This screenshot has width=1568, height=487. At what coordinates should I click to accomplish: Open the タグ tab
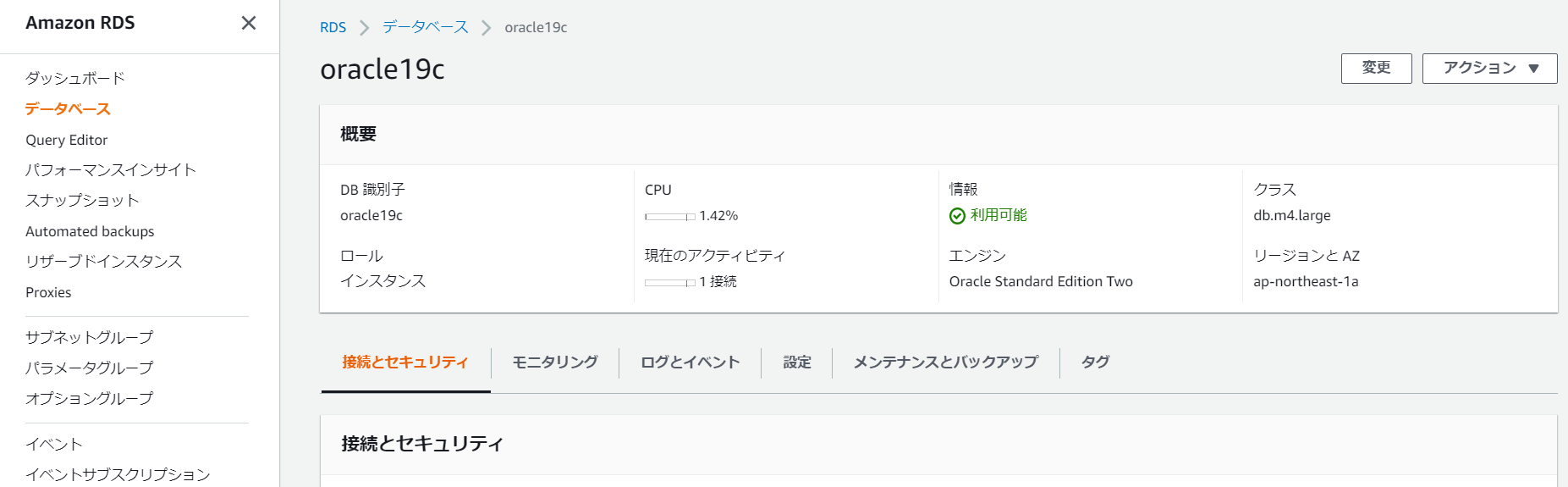1096,362
